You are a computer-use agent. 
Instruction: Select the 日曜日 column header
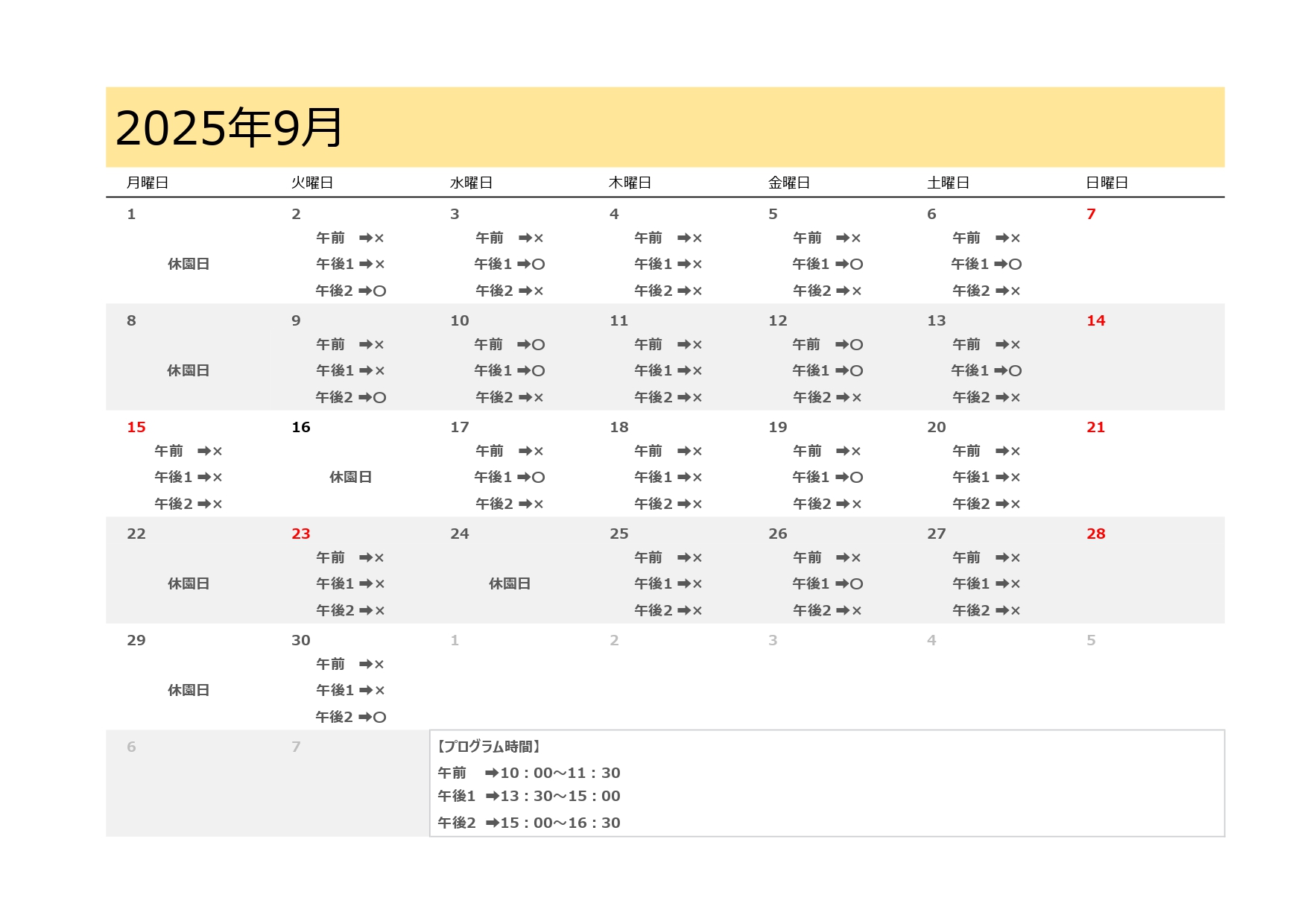[1107, 183]
